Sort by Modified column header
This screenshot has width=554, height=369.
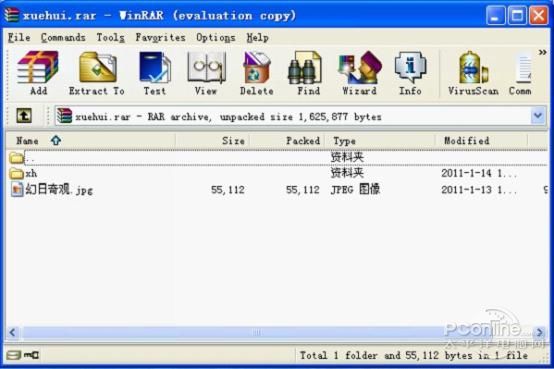481,141
